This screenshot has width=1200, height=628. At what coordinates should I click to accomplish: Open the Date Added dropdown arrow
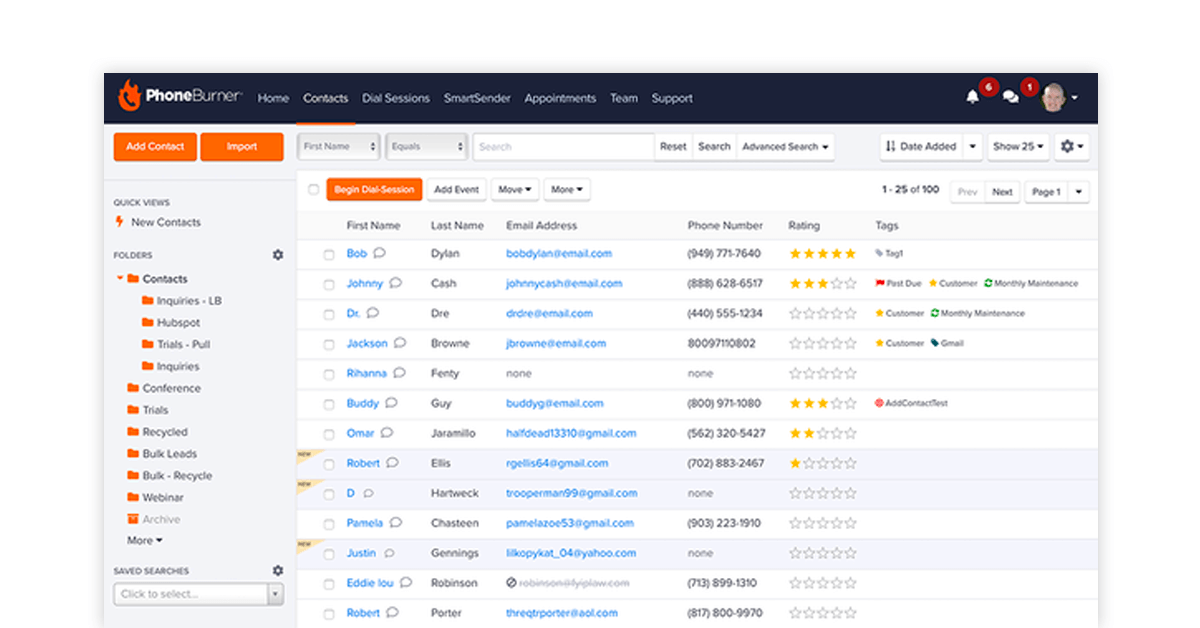(x=972, y=146)
